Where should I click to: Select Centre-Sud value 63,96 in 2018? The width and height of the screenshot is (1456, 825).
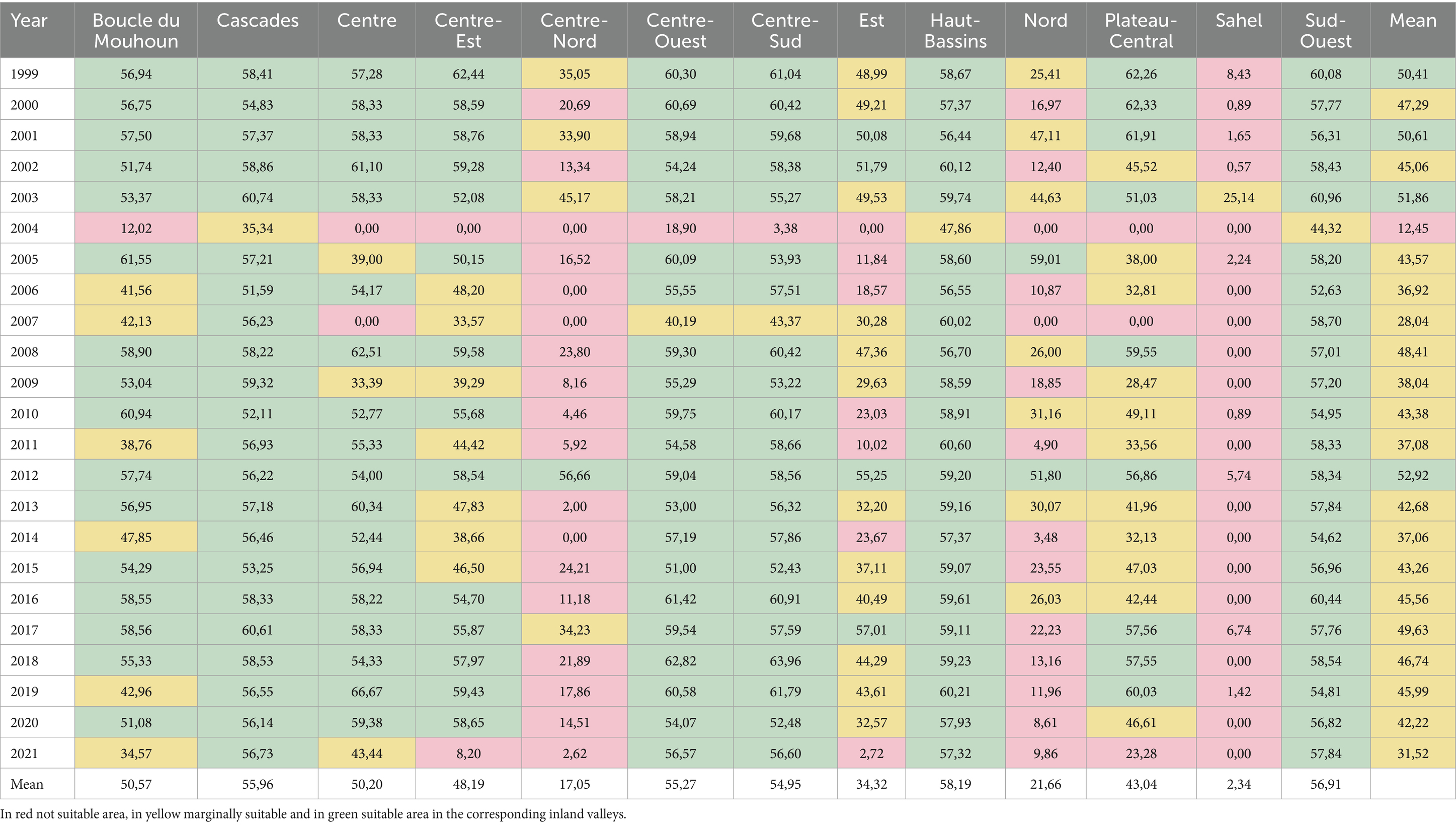[785, 661]
